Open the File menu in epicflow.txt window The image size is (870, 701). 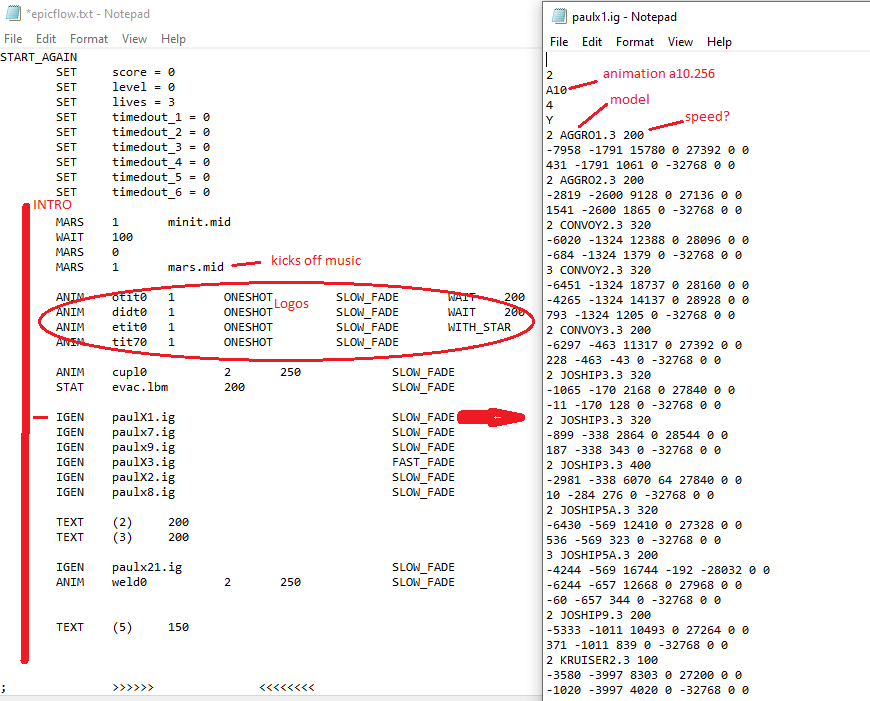(x=13, y=39)
